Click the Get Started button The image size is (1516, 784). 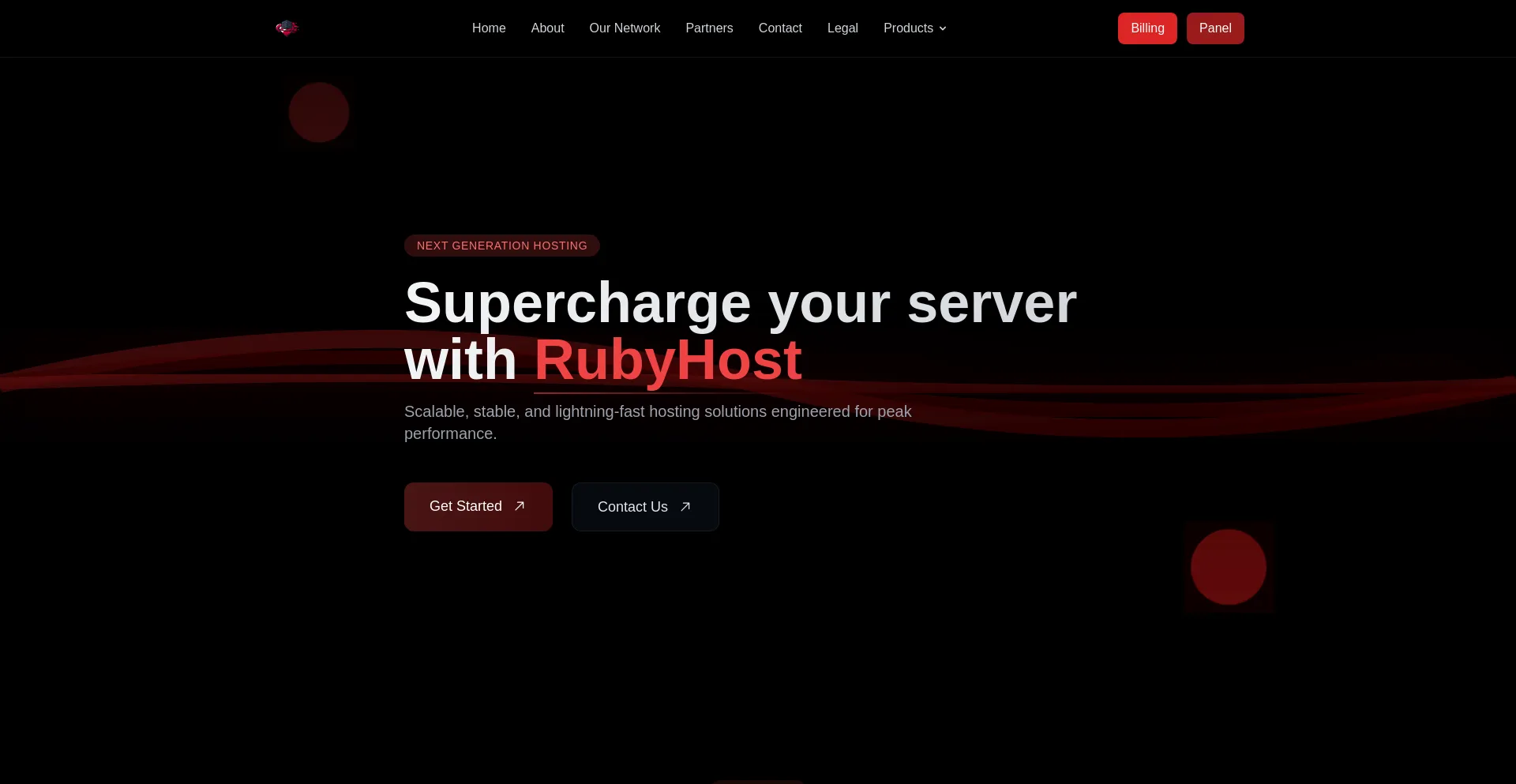point(478,507)
